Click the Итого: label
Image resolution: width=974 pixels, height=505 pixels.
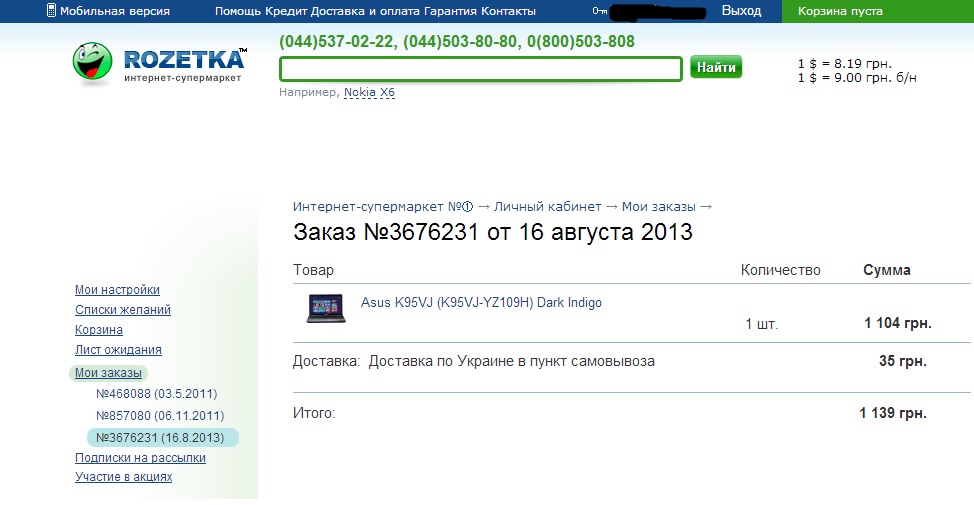pos(314,413)
